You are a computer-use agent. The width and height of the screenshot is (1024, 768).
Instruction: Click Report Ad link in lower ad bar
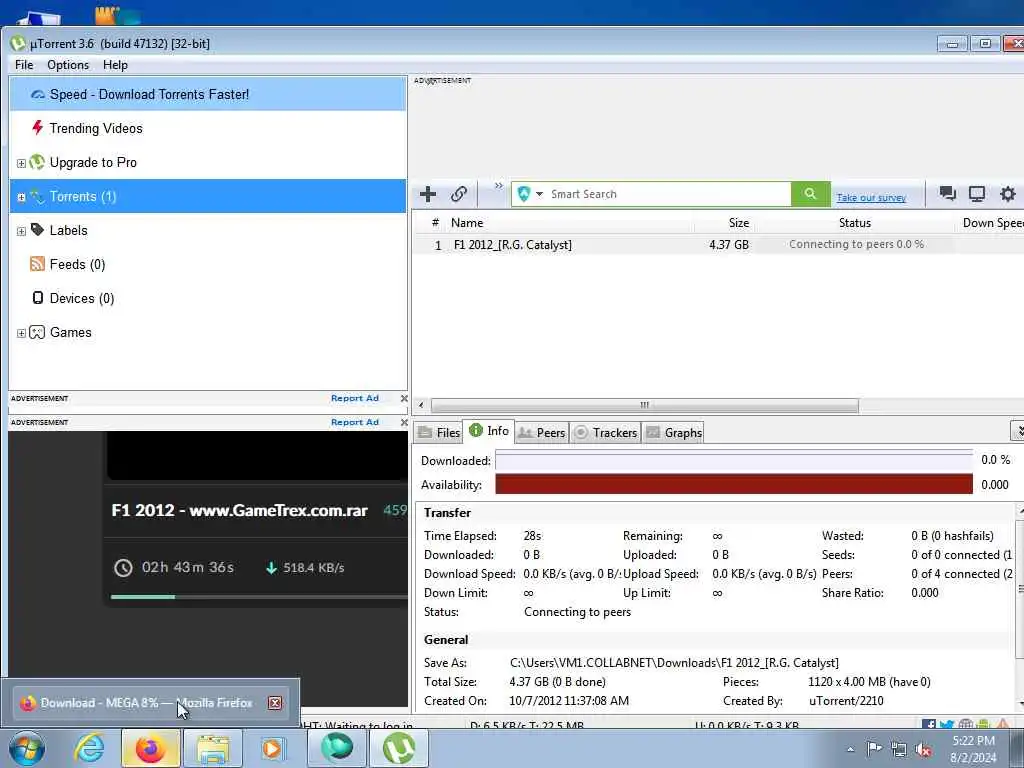click(355, 423)
